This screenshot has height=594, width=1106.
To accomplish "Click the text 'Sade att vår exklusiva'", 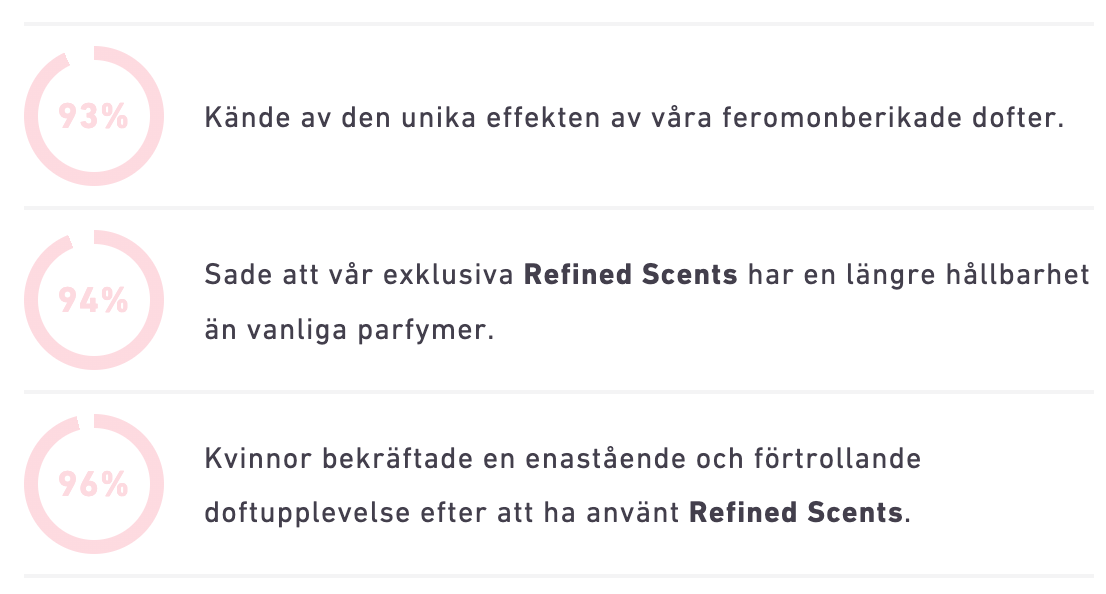I will [358, 274].
